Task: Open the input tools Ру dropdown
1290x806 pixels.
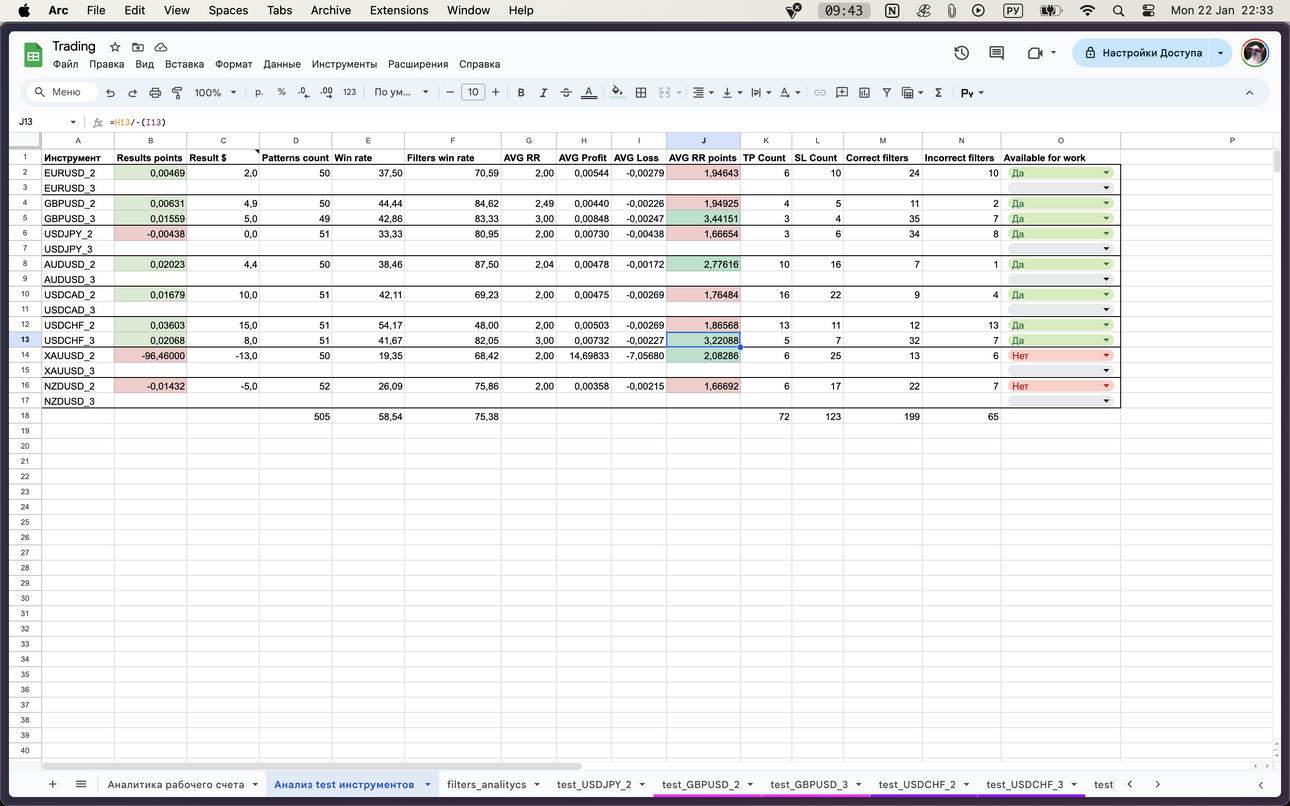Action: pos(972,93)
